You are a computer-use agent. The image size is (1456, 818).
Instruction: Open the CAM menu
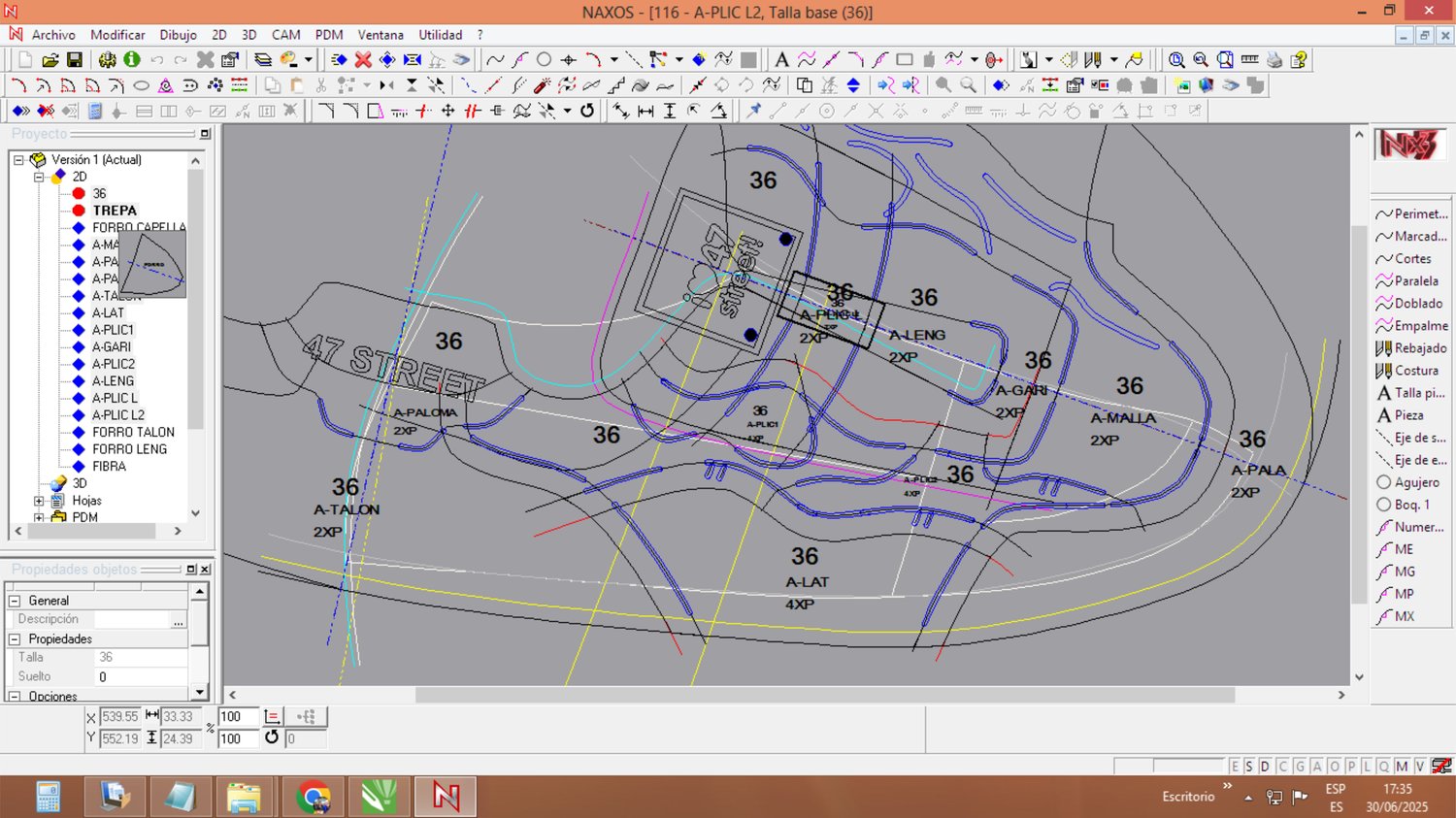(x=285, y=35)
